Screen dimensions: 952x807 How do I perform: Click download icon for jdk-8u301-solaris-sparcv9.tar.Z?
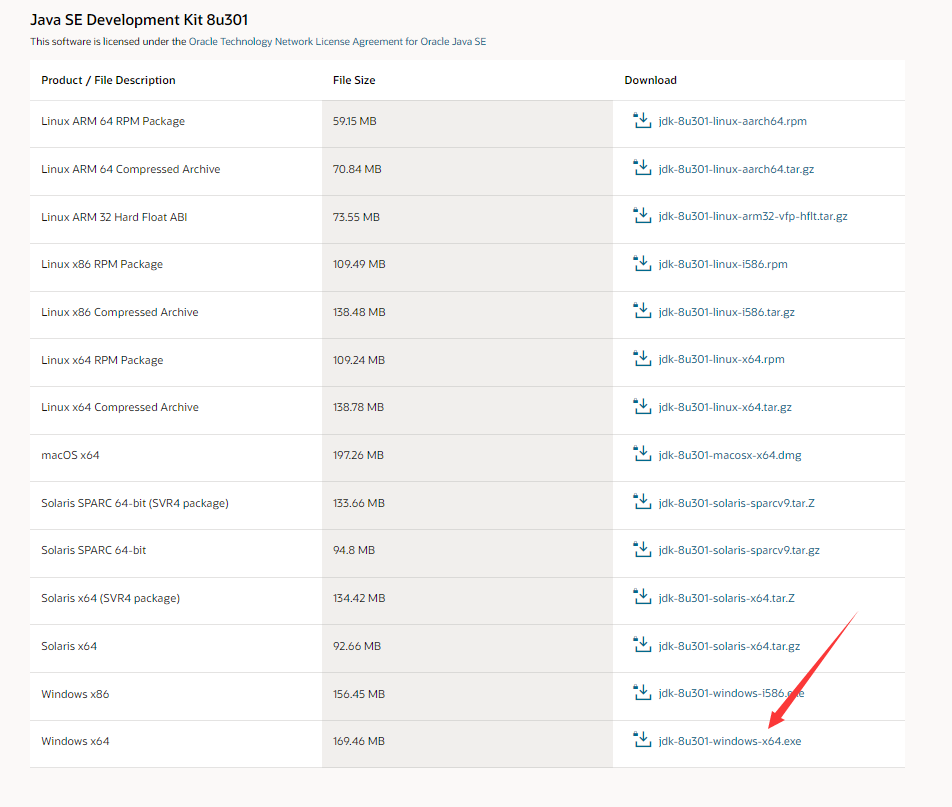point(642,502)
